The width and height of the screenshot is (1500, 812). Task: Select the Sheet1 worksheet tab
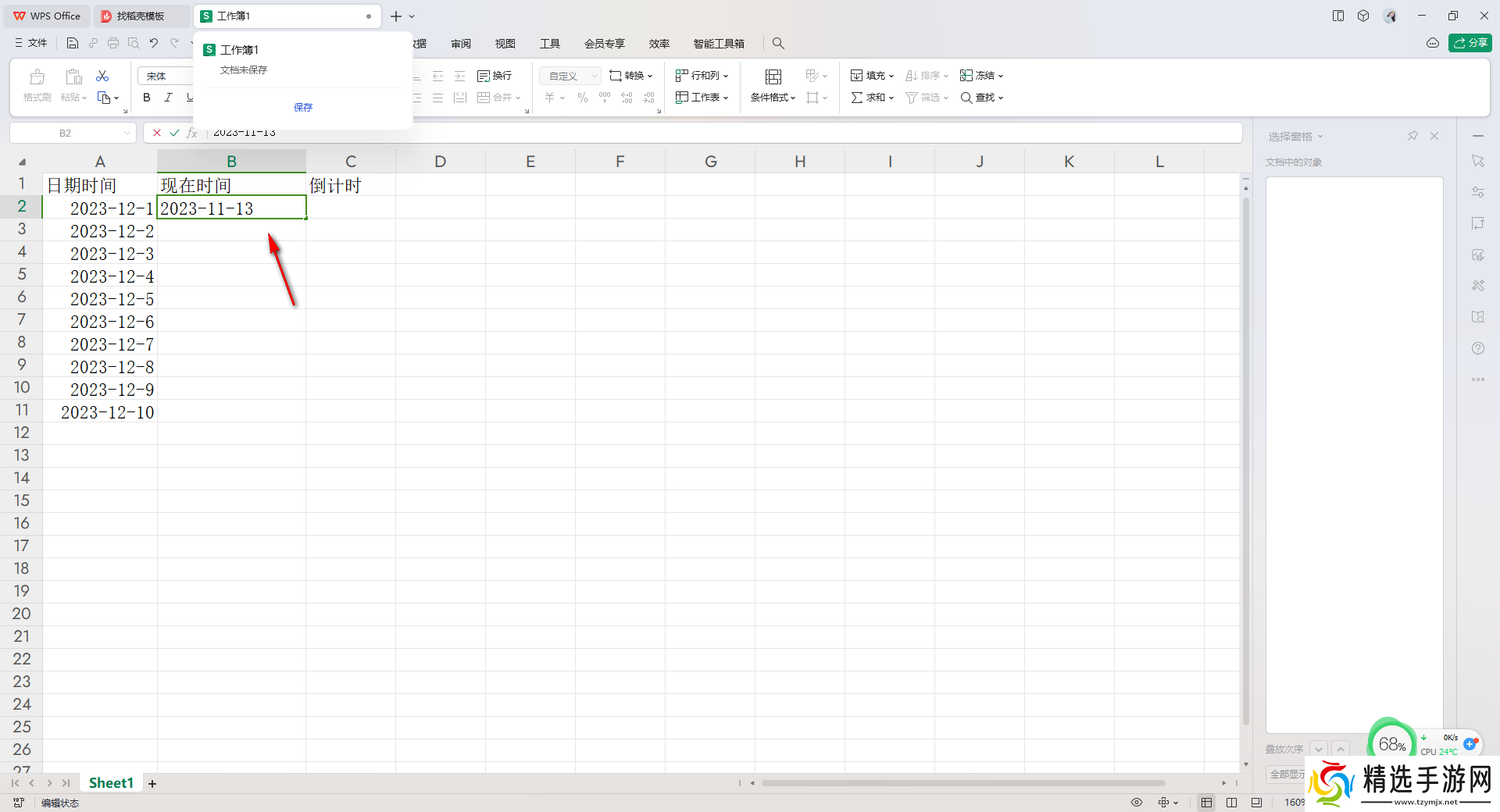point(111,783)
